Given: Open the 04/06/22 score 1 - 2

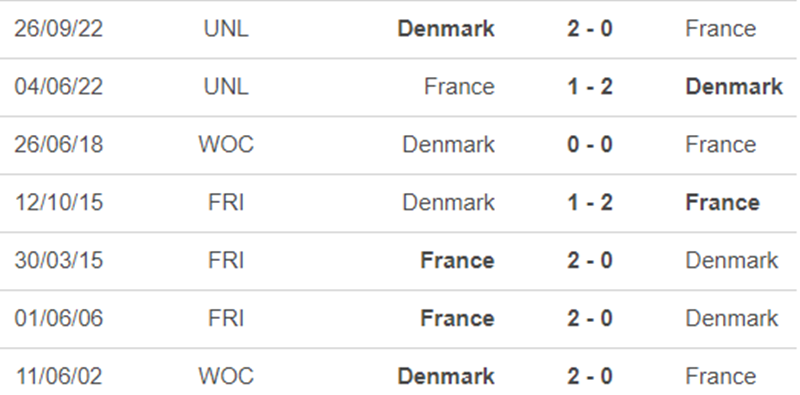Looking at the screenshot, I should pos(589,87).
